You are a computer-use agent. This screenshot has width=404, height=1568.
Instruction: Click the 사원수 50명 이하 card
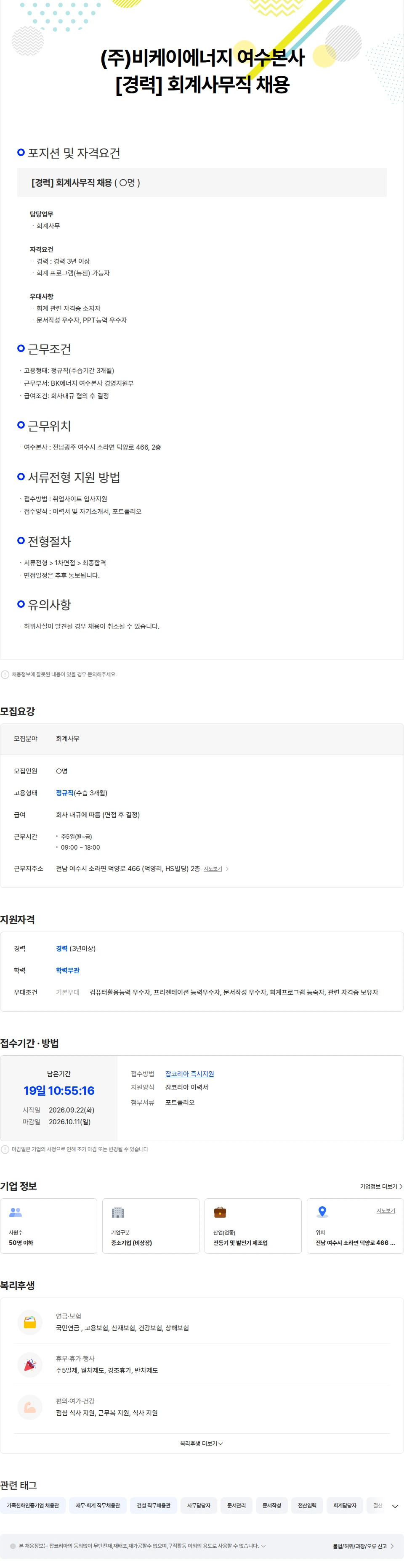tap(49, 1226)
